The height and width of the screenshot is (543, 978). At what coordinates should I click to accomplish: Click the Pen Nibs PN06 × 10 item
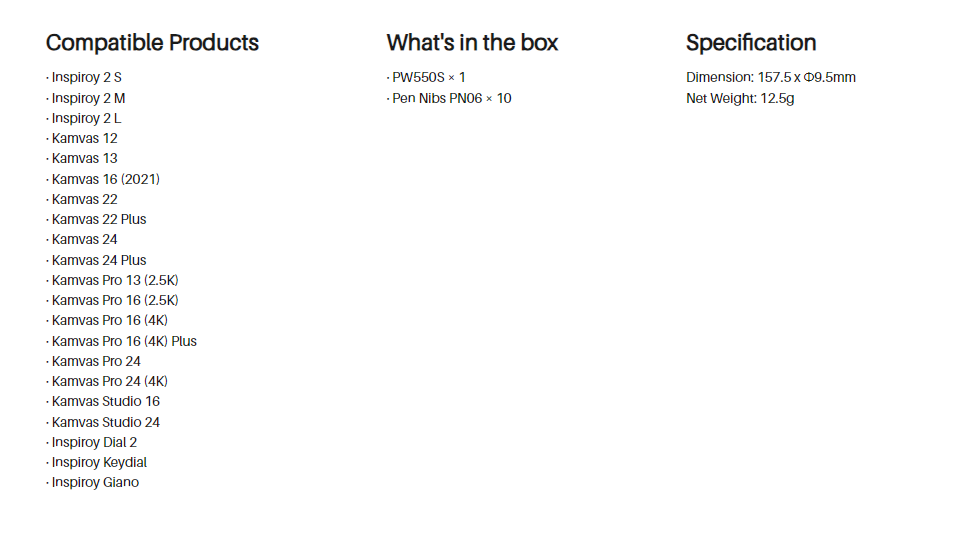[451, 98]
